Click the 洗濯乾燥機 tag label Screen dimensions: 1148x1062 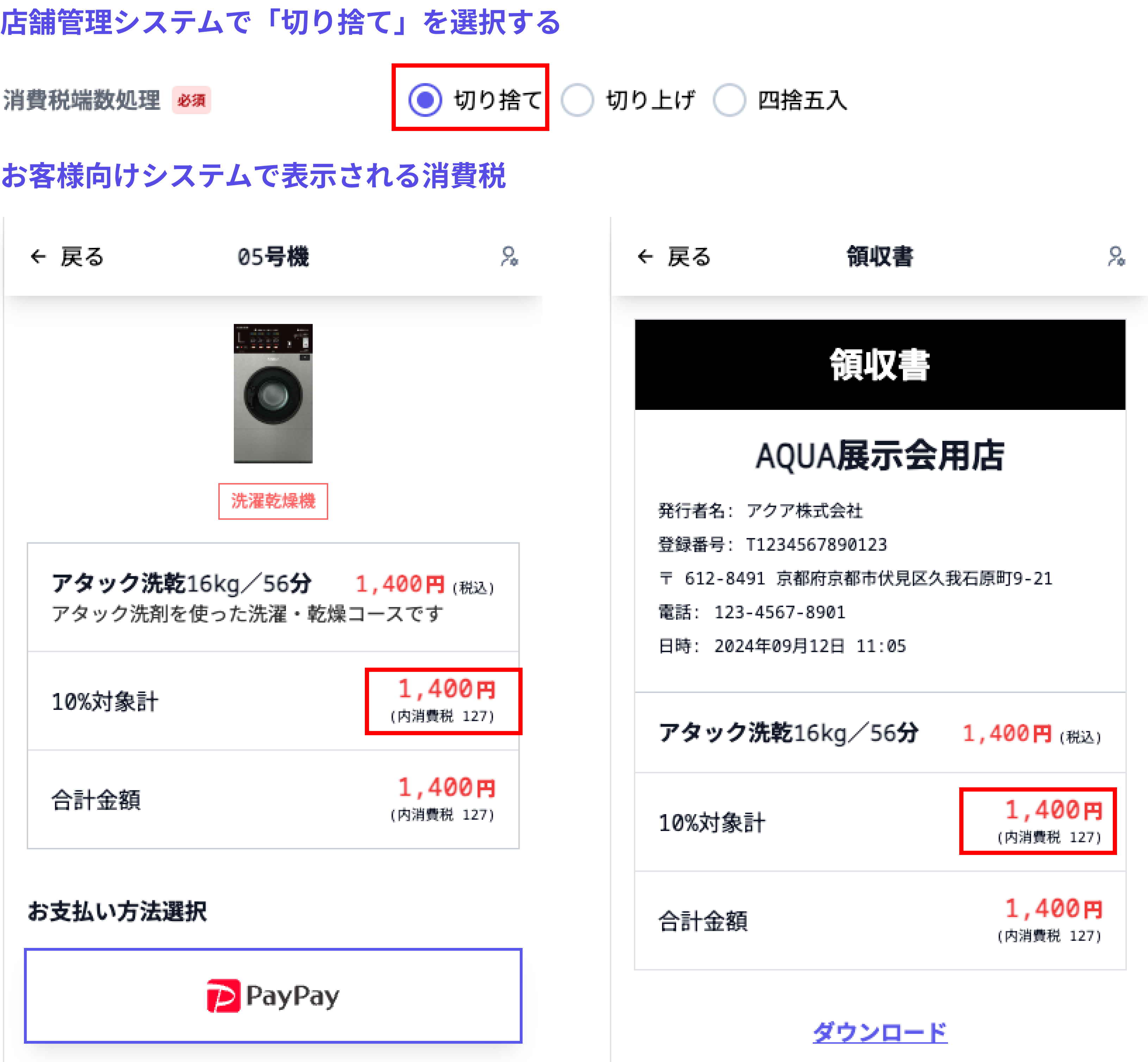click(x=273, y=501)
